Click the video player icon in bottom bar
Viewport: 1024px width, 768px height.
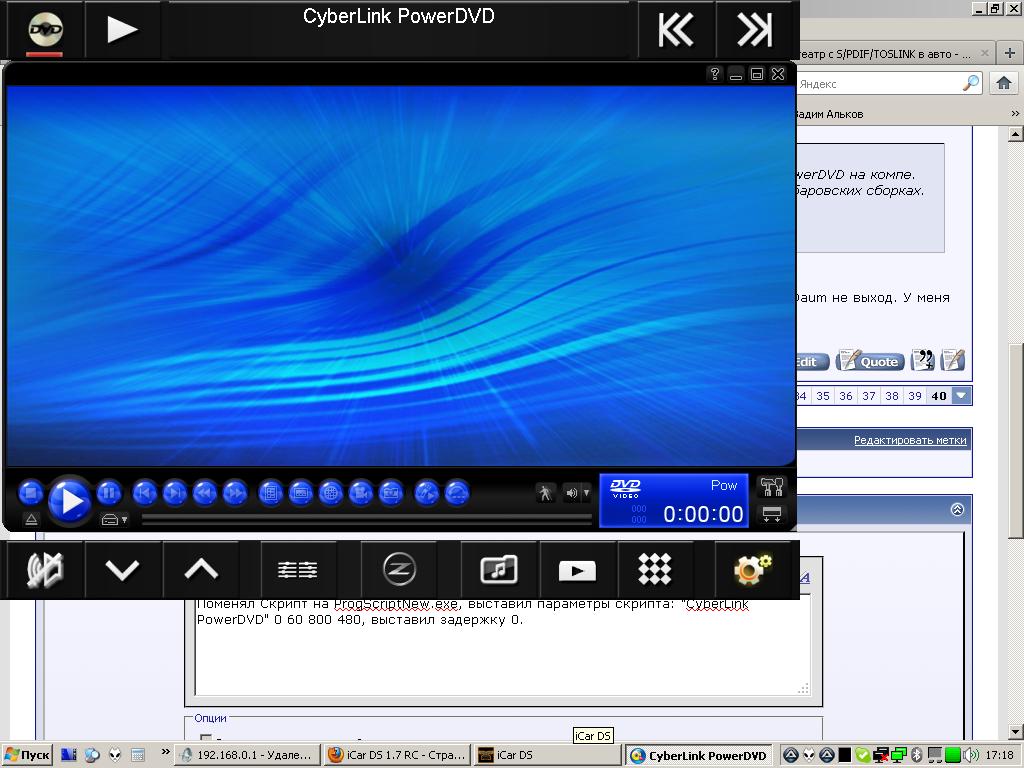pyautogui.click(x=577, y=570)
